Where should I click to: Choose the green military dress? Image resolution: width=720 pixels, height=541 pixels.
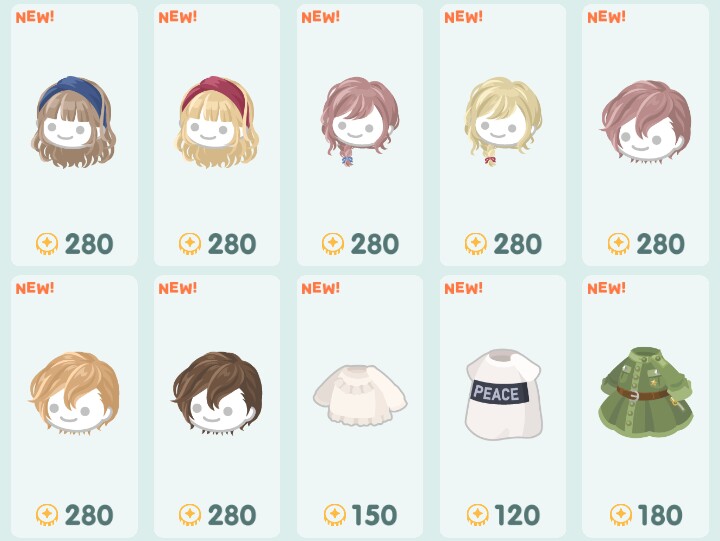pos(646,392)
